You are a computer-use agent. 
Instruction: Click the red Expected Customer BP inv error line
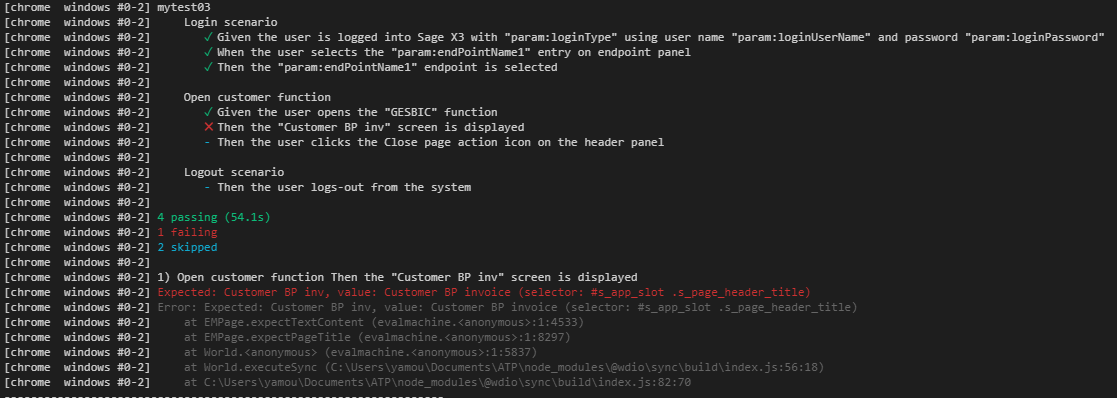pos(484,293)
